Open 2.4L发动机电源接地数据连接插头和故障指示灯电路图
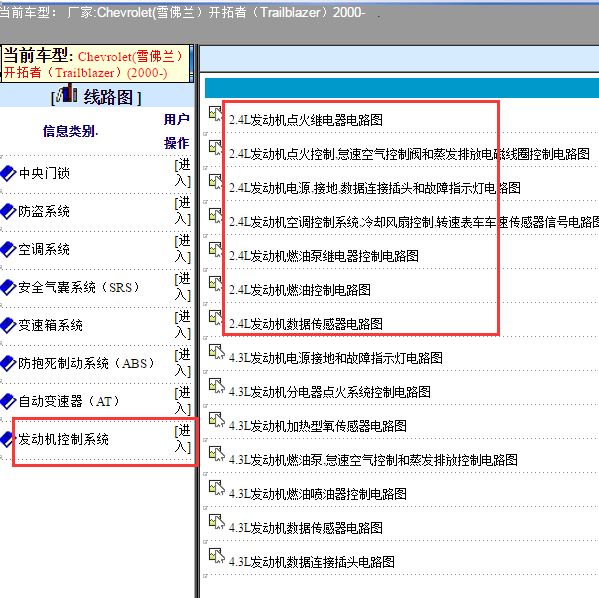 pyautogui.click(x=375, y=188)
